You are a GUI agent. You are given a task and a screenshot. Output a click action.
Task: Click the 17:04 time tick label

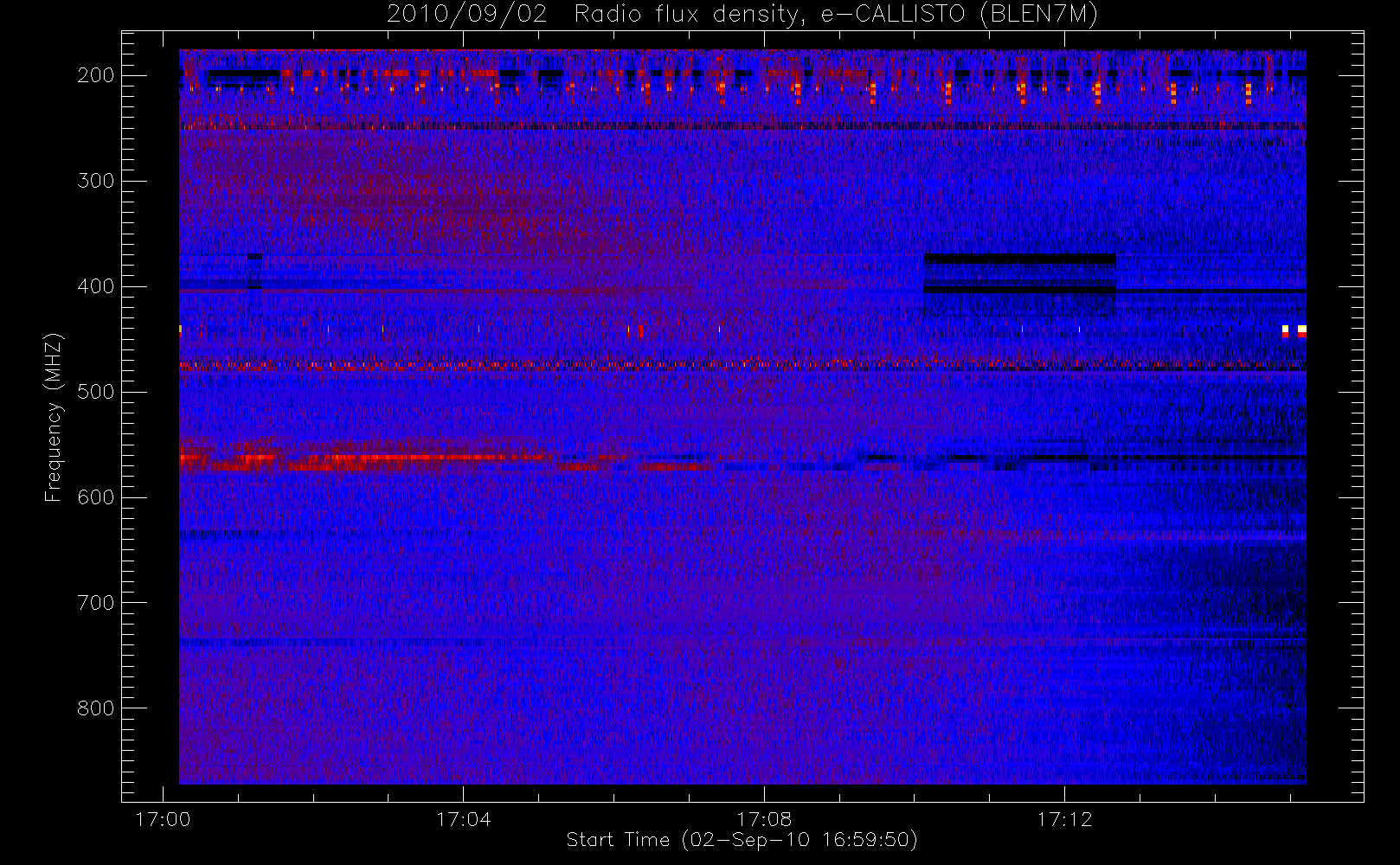tap(463, 819)
